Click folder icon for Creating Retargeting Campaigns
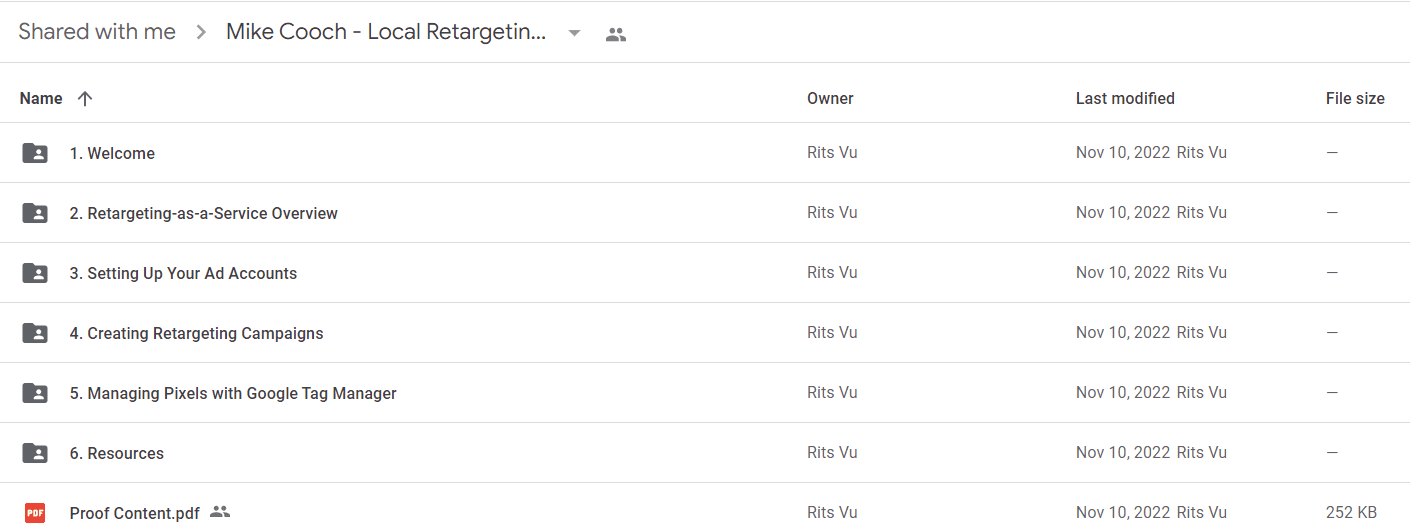 coord(35,333)
